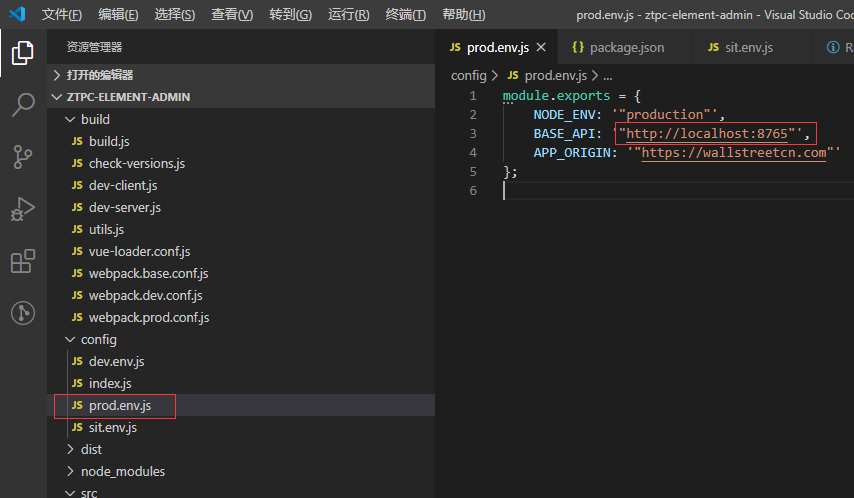The height and width of the screenshot is (498, 854).
Task: Open the Source Control view icon
Action: (23, 157)
